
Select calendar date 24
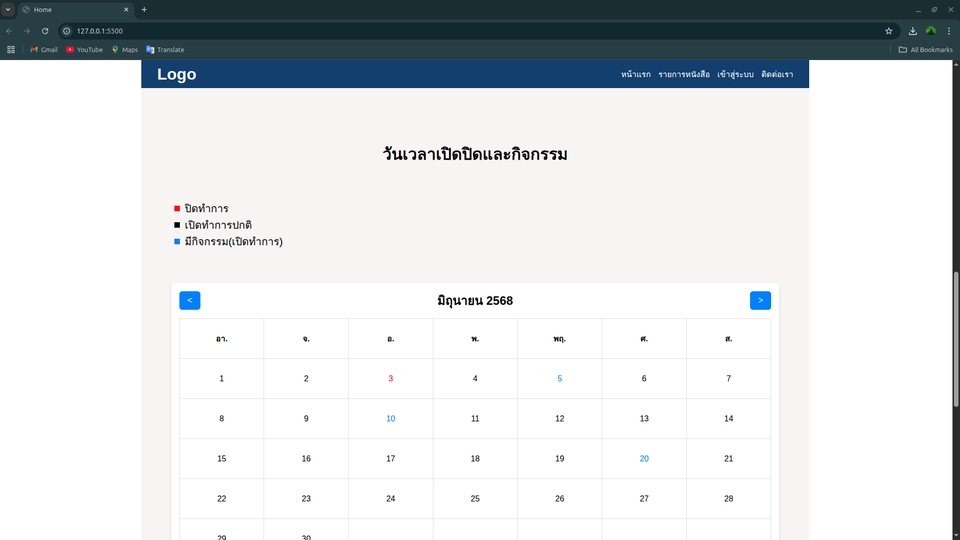pos(391,498)
